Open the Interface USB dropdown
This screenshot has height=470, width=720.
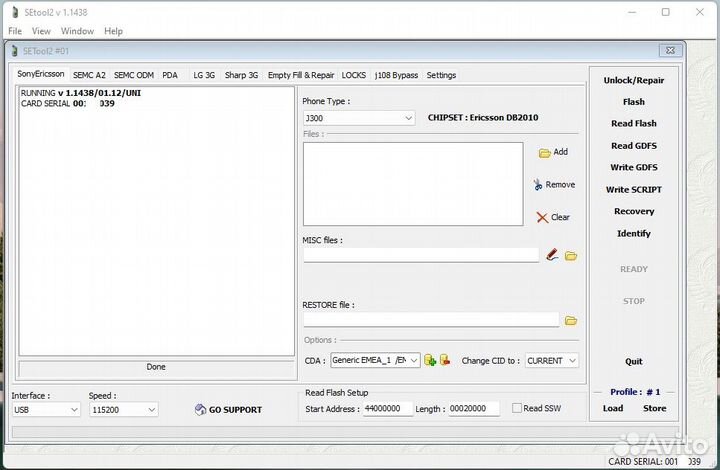pyautogui.click(x=46, y=409)
